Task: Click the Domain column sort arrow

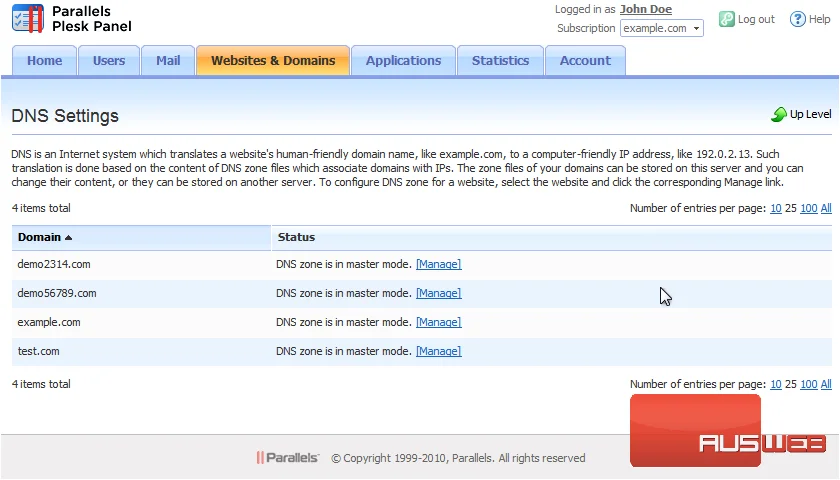Action: (x=69, y=237)
